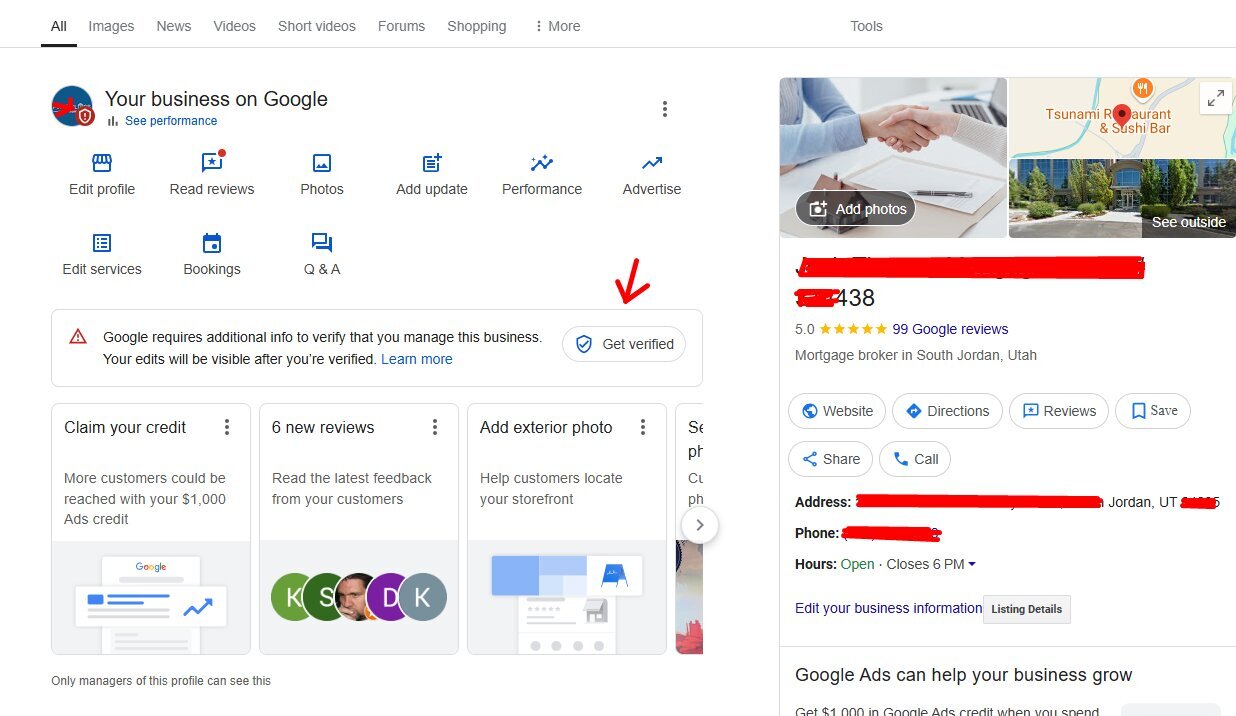1236x716 pixels.
Task: Switch to the Short videos tab
Action: point(317,26)
